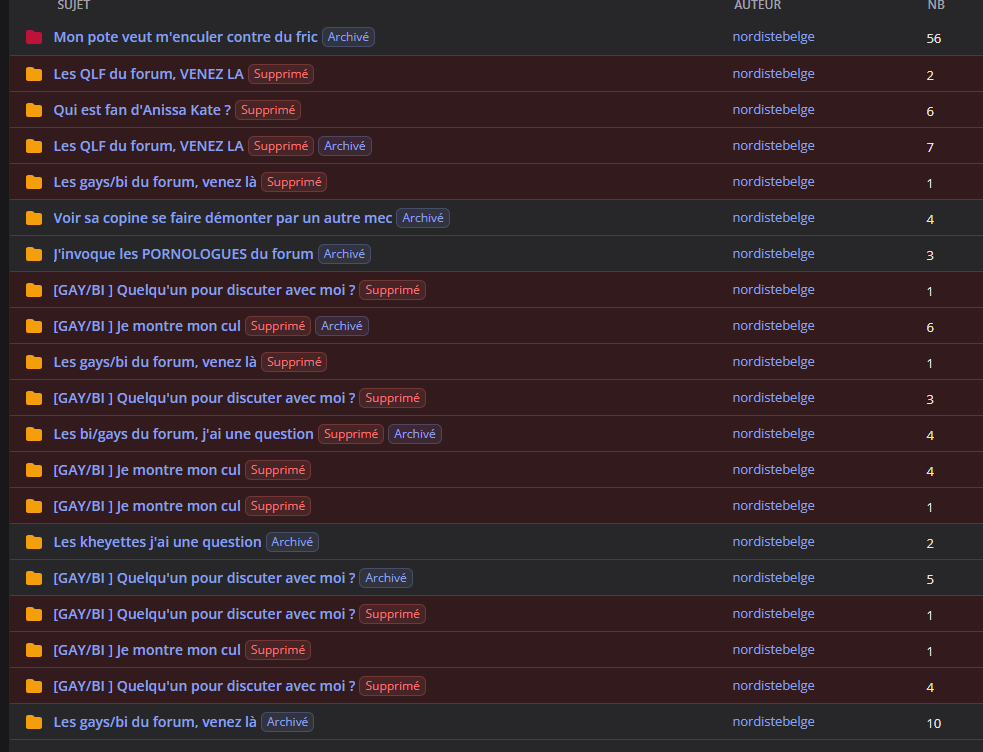
Task: Open "Les bi/gays du forum, j'ai une question" topic
Action: coord(183,434)
